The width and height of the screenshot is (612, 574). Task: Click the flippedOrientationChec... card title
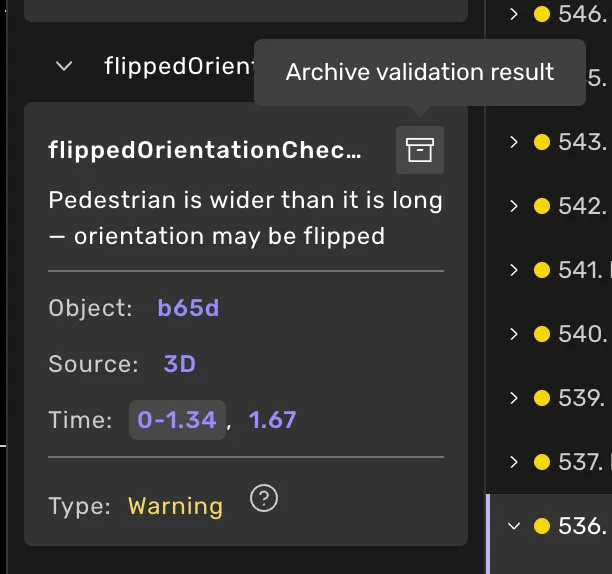coord(205,150)
